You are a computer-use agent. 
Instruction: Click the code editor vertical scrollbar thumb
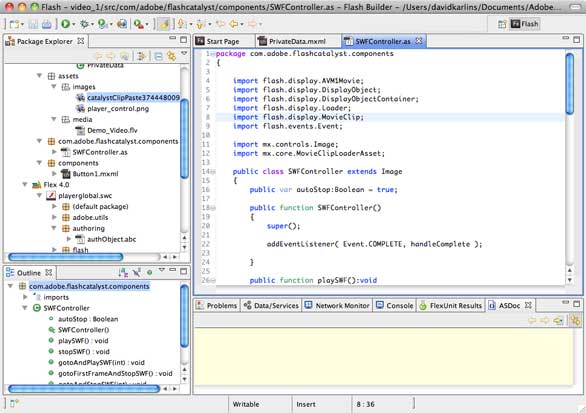[x=570, y=84]
